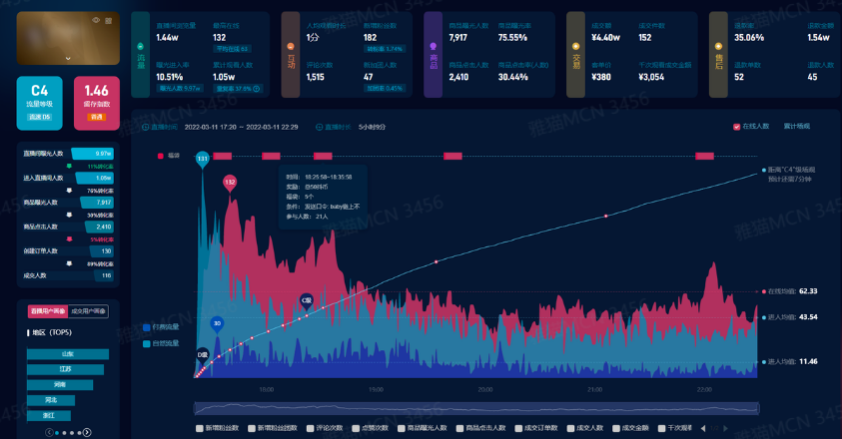Image resolution: width=842 pixels, height=439 pixels.
Task: Switch to 成交用户画像 tab
Action: click(89, 312)
